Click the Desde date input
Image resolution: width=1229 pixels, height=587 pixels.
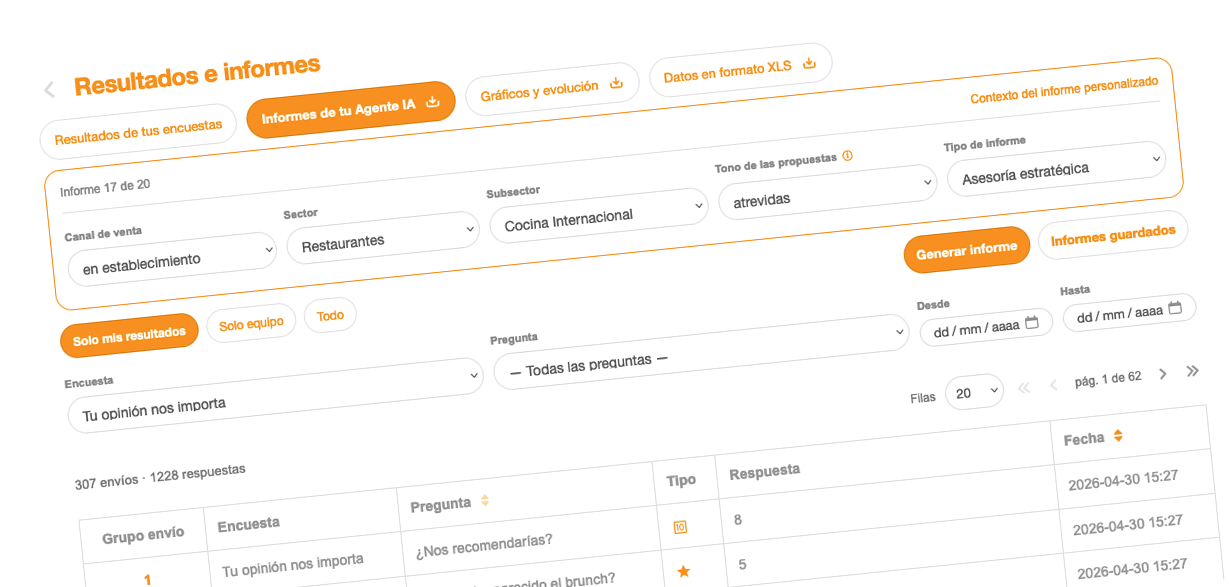click(986, 328)
